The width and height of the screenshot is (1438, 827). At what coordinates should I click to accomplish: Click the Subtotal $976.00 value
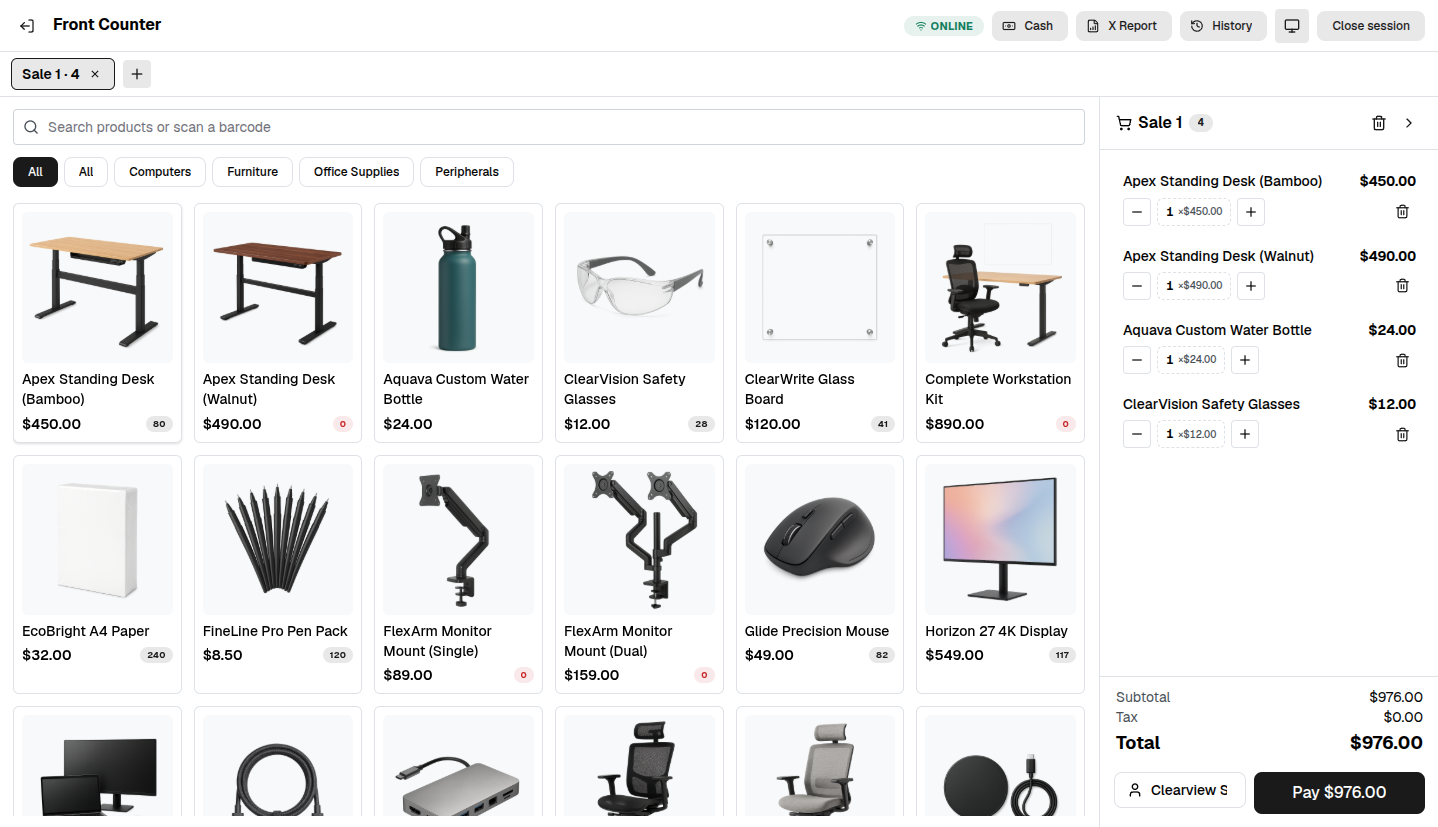click(x=1396, y=697)
